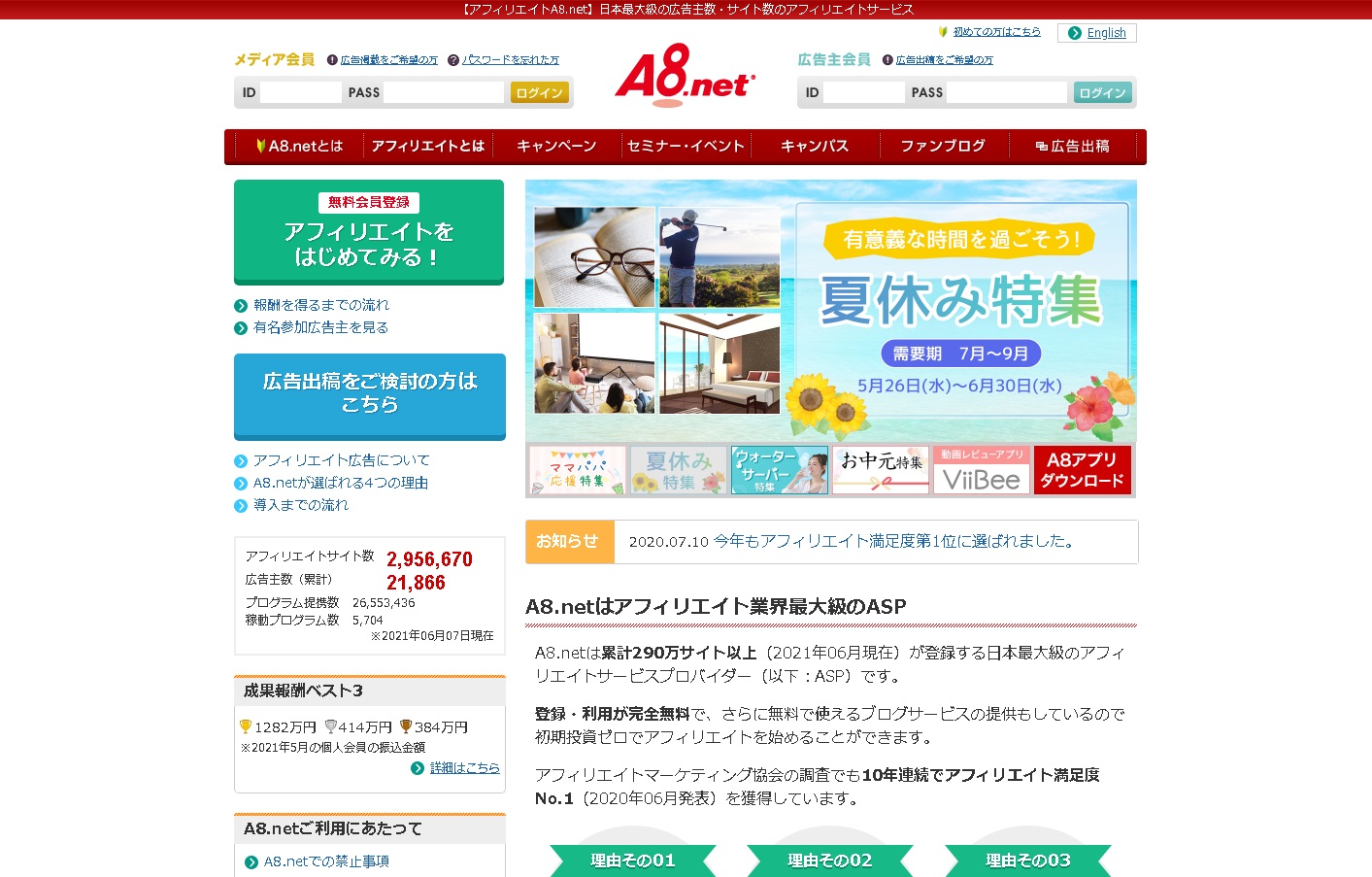Click the ウォーターサーバー特集 thumbnail
This screenshot has width=1372, height=877.
pos(780,470)
